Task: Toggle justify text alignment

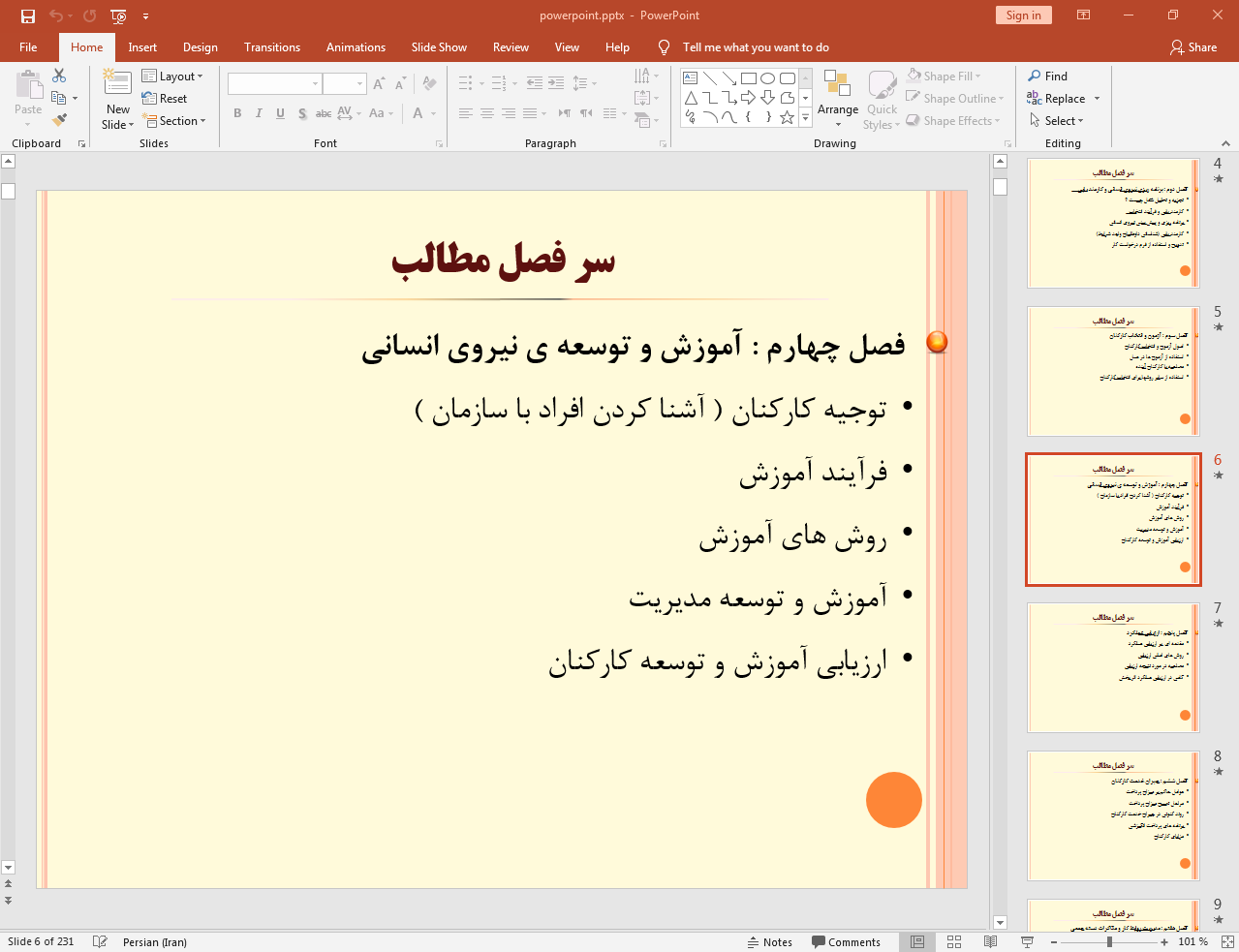Action: coord(529,113)
